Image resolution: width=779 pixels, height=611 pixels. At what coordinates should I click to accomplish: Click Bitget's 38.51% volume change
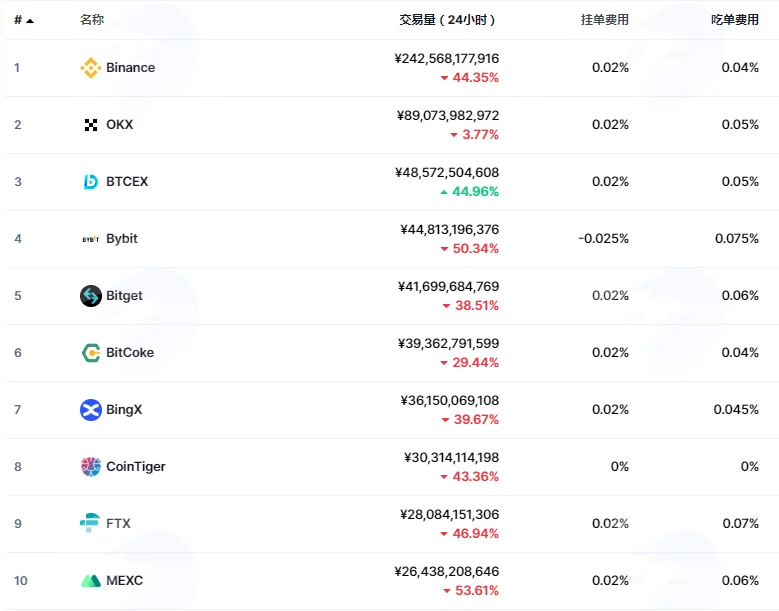(x=470, y=306)
